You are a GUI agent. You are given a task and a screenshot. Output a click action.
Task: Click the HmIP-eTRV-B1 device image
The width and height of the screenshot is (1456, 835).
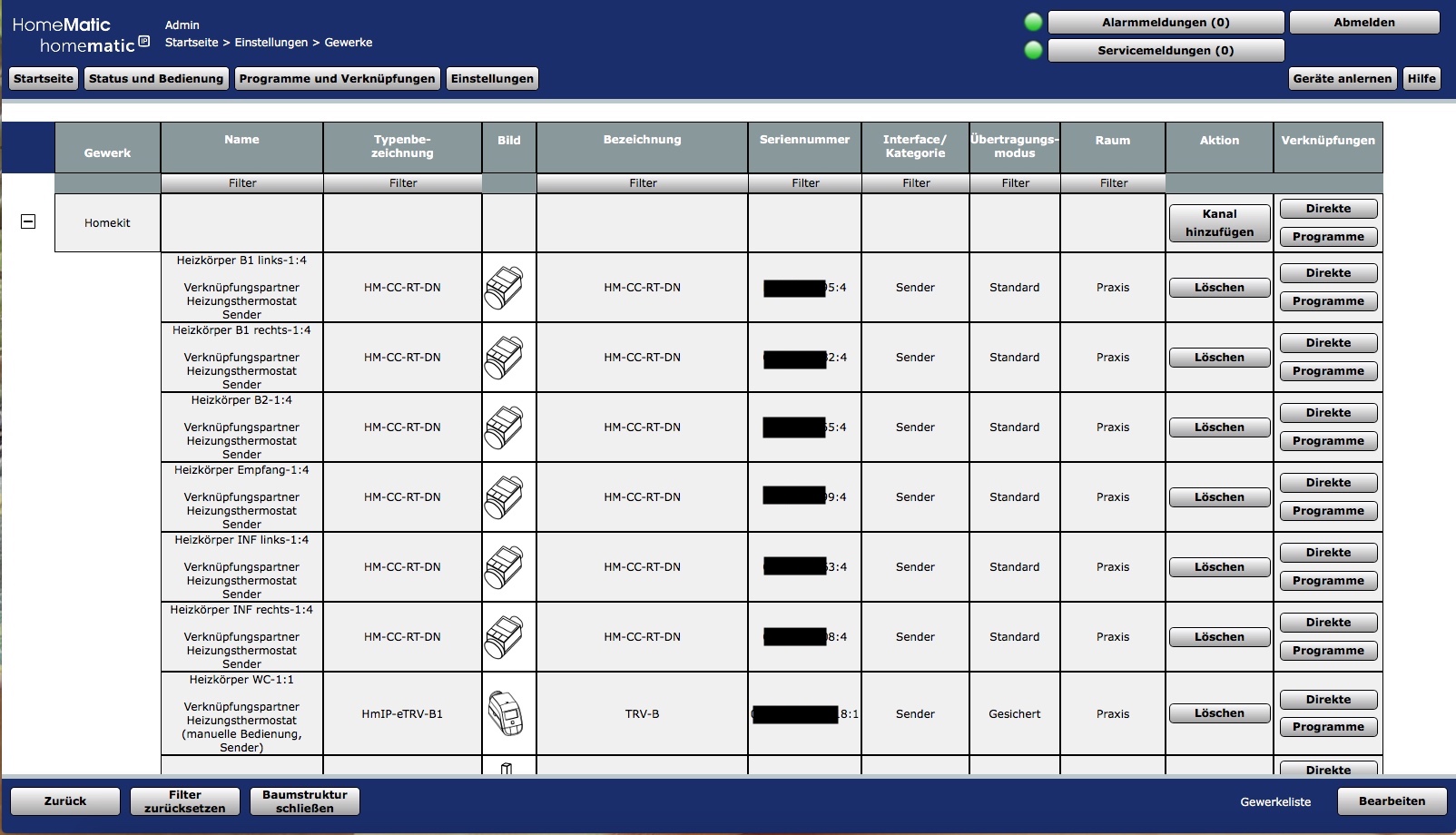pos(506,713)
